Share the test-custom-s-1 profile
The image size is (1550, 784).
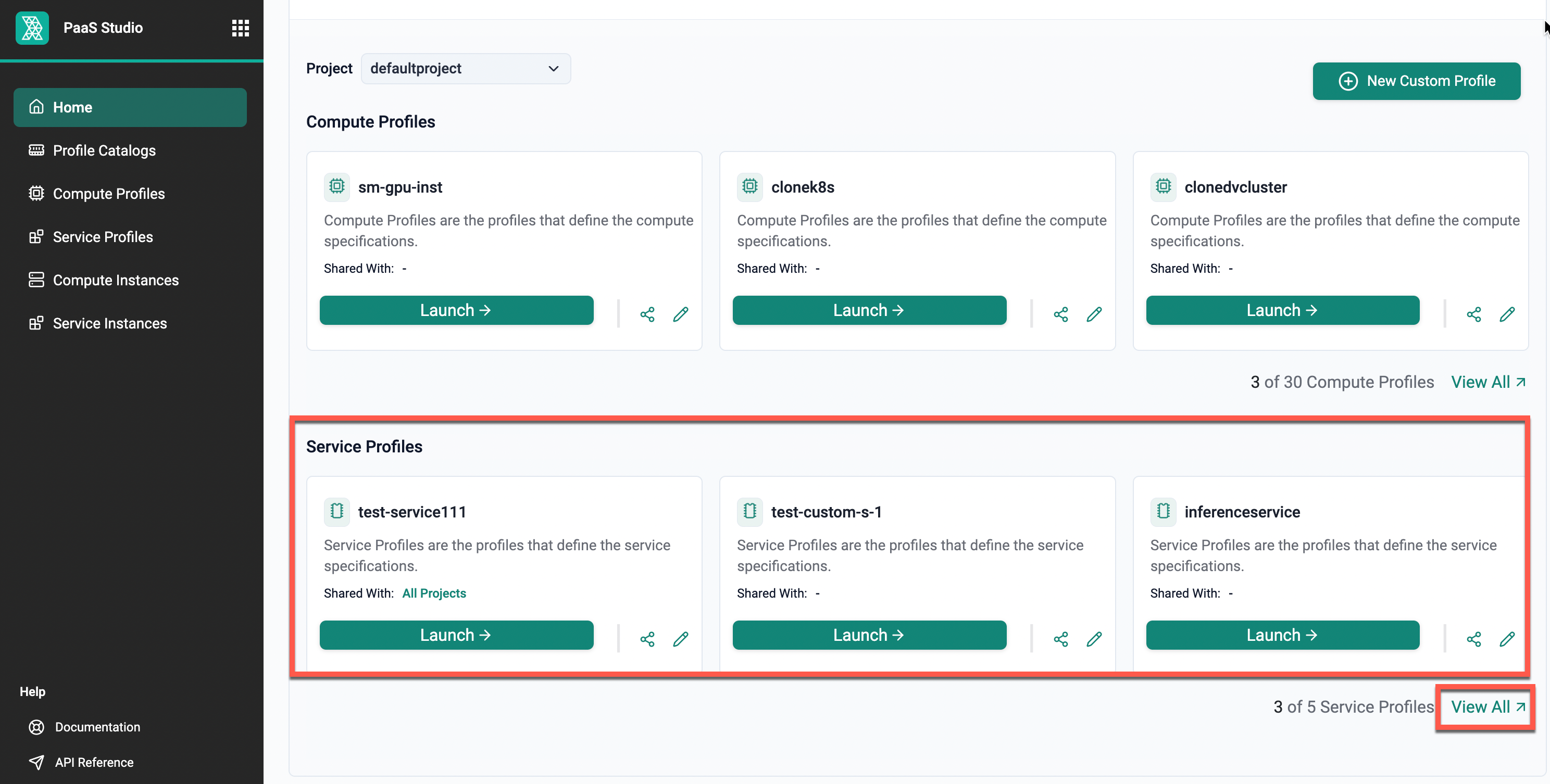[1061, 639]
